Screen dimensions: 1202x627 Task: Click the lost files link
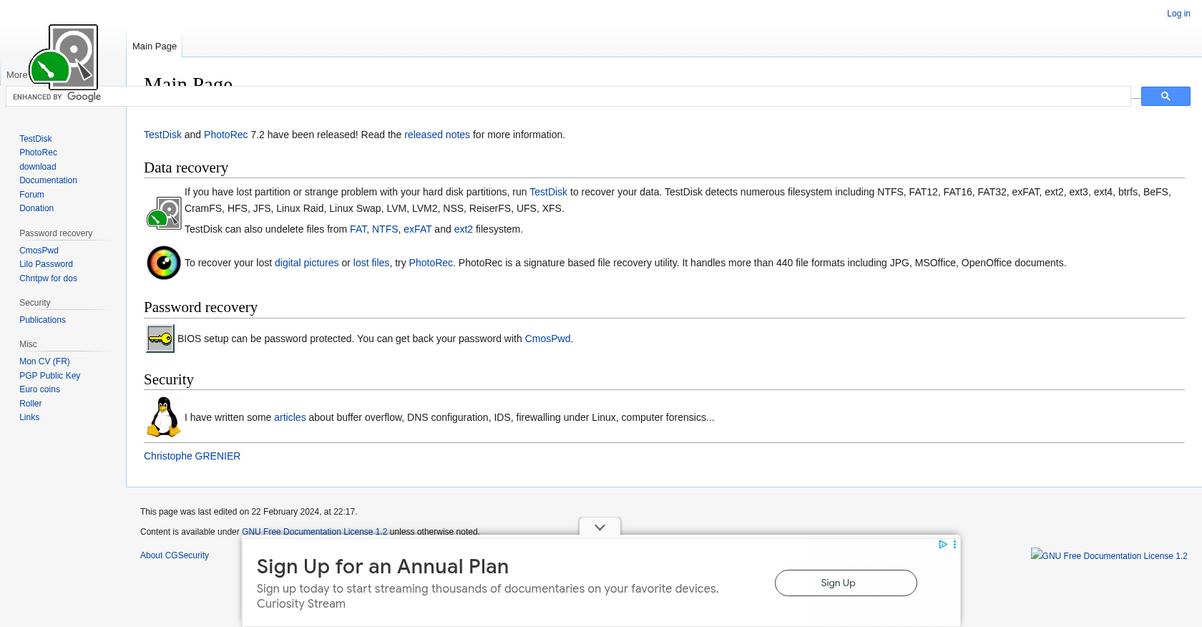coord(371,263)
